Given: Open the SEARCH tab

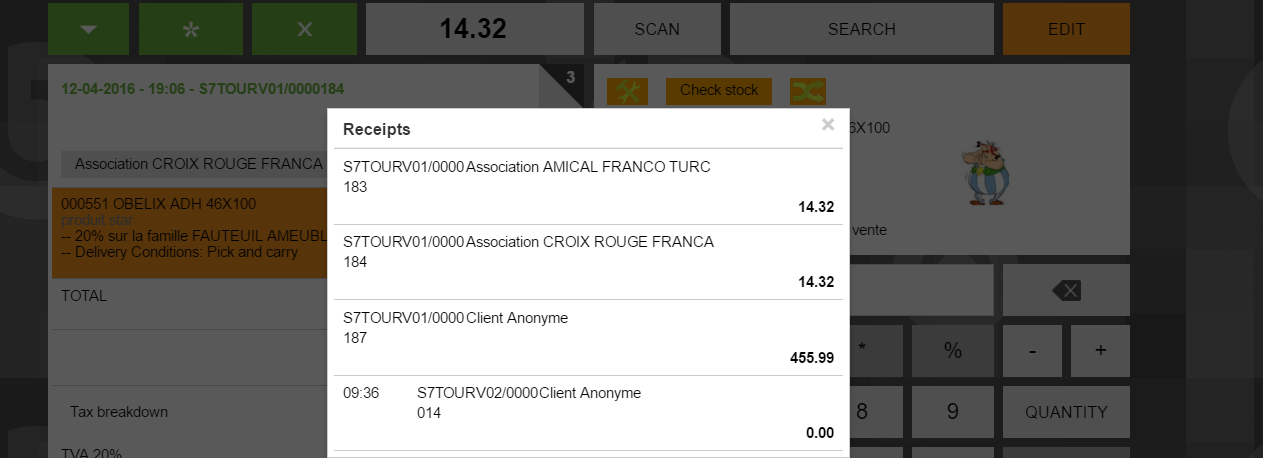Looking at the screenshot, I should pyautogui.click(x=861, y=29).
